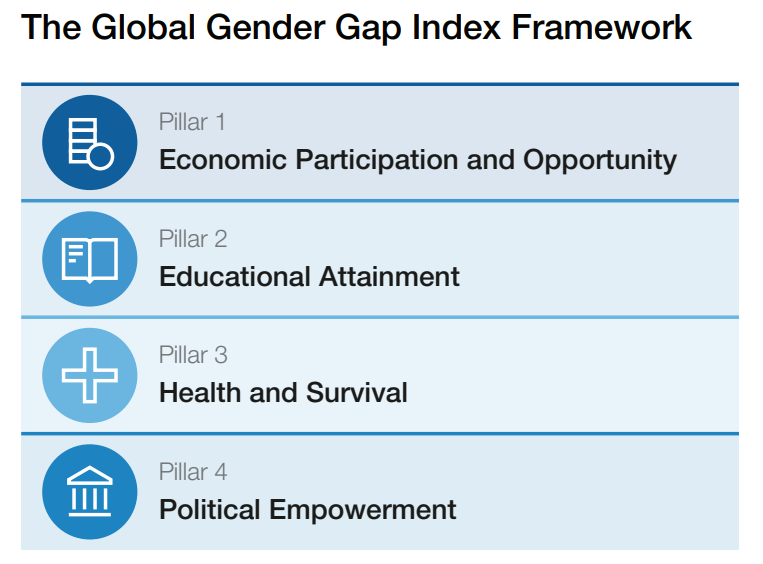The width and height of the screenshot is (763, 564).
Task: Click the plus symbol inside light blue circle
Action: pos(90,375)
